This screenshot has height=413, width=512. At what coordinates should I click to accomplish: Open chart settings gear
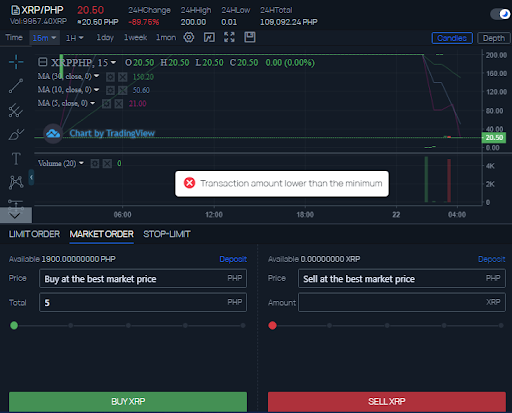tap(189, 37)
